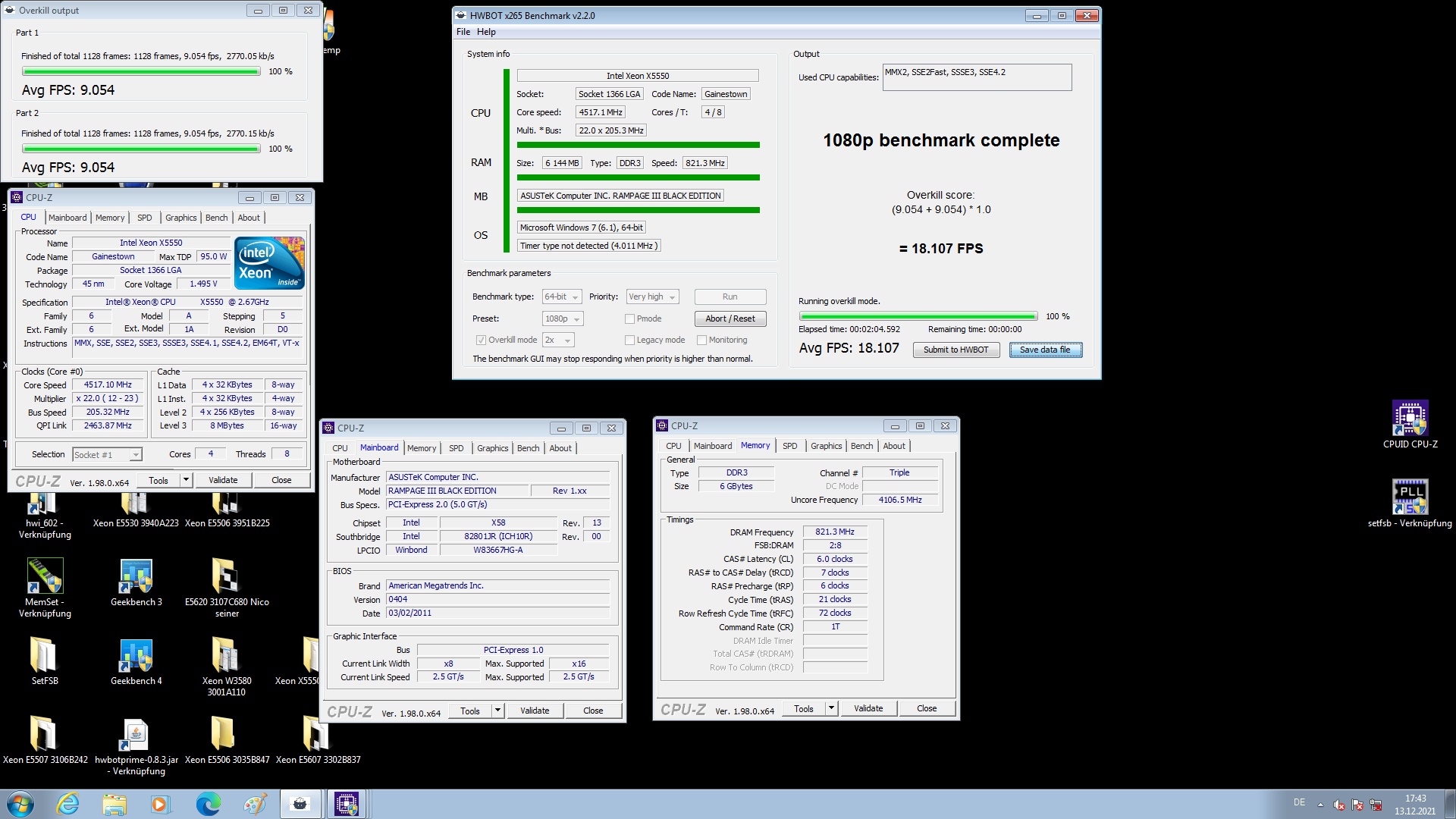Open E5620 3107C680 Nico seiner folder
This screenshot has width=1456, height=819.
point(227,588)
